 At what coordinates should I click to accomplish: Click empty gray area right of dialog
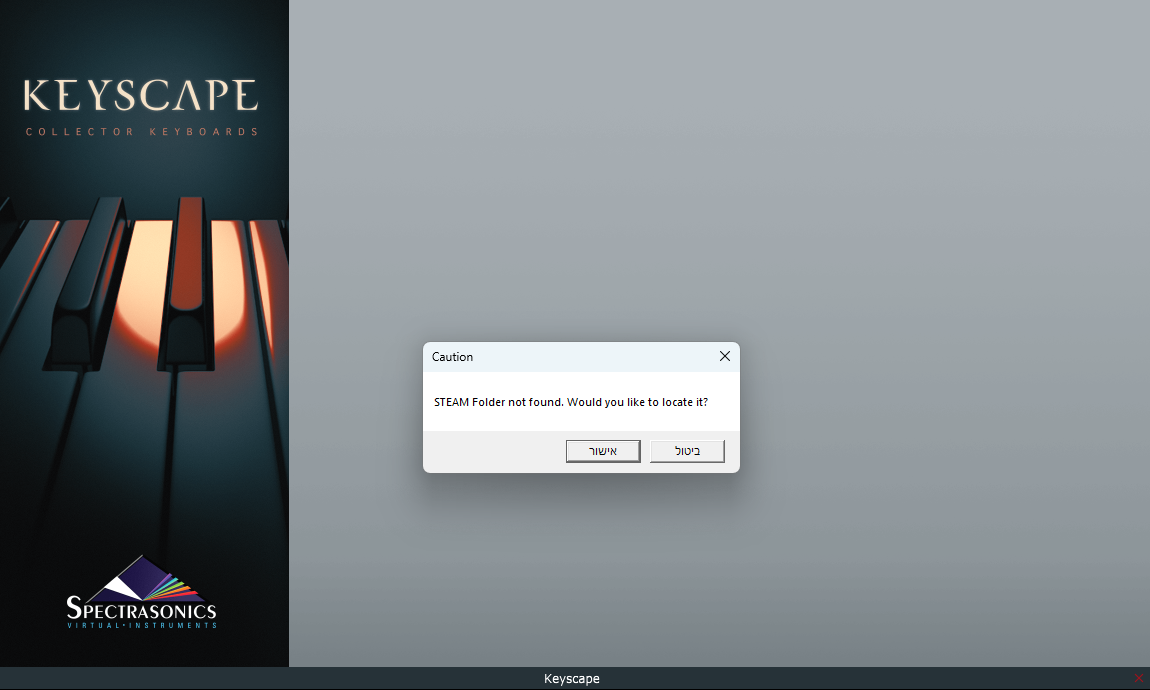coord(940,400)
